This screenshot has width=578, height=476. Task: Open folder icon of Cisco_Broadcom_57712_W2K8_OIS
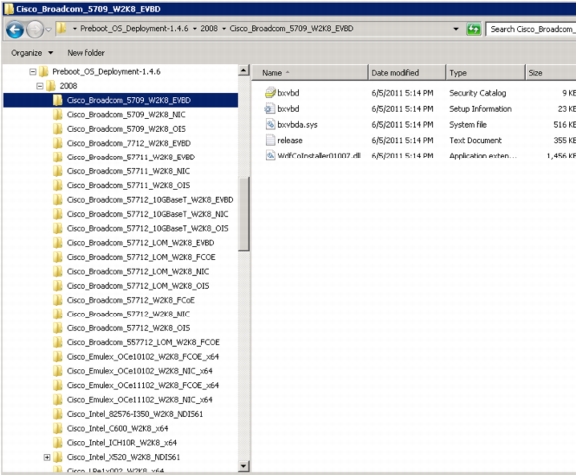[58, 328]
